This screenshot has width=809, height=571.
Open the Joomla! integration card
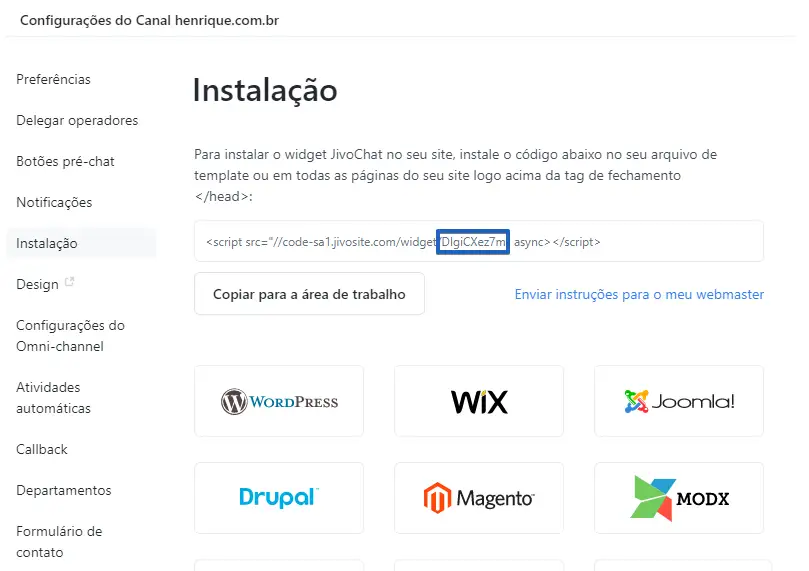pos(678,401)
